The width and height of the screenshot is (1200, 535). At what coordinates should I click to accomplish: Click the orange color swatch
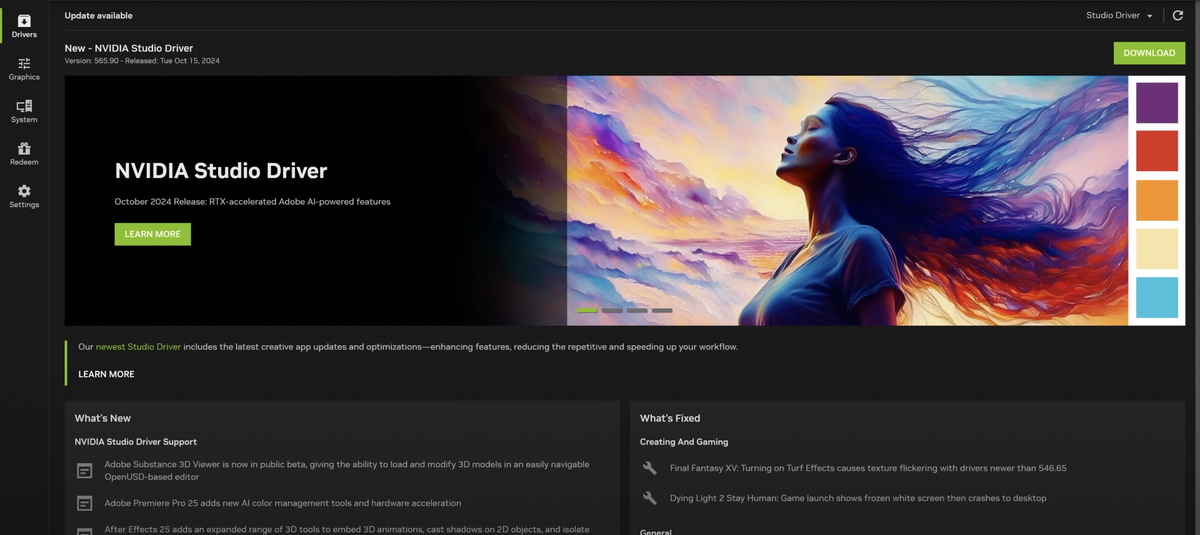(1157, 200)
